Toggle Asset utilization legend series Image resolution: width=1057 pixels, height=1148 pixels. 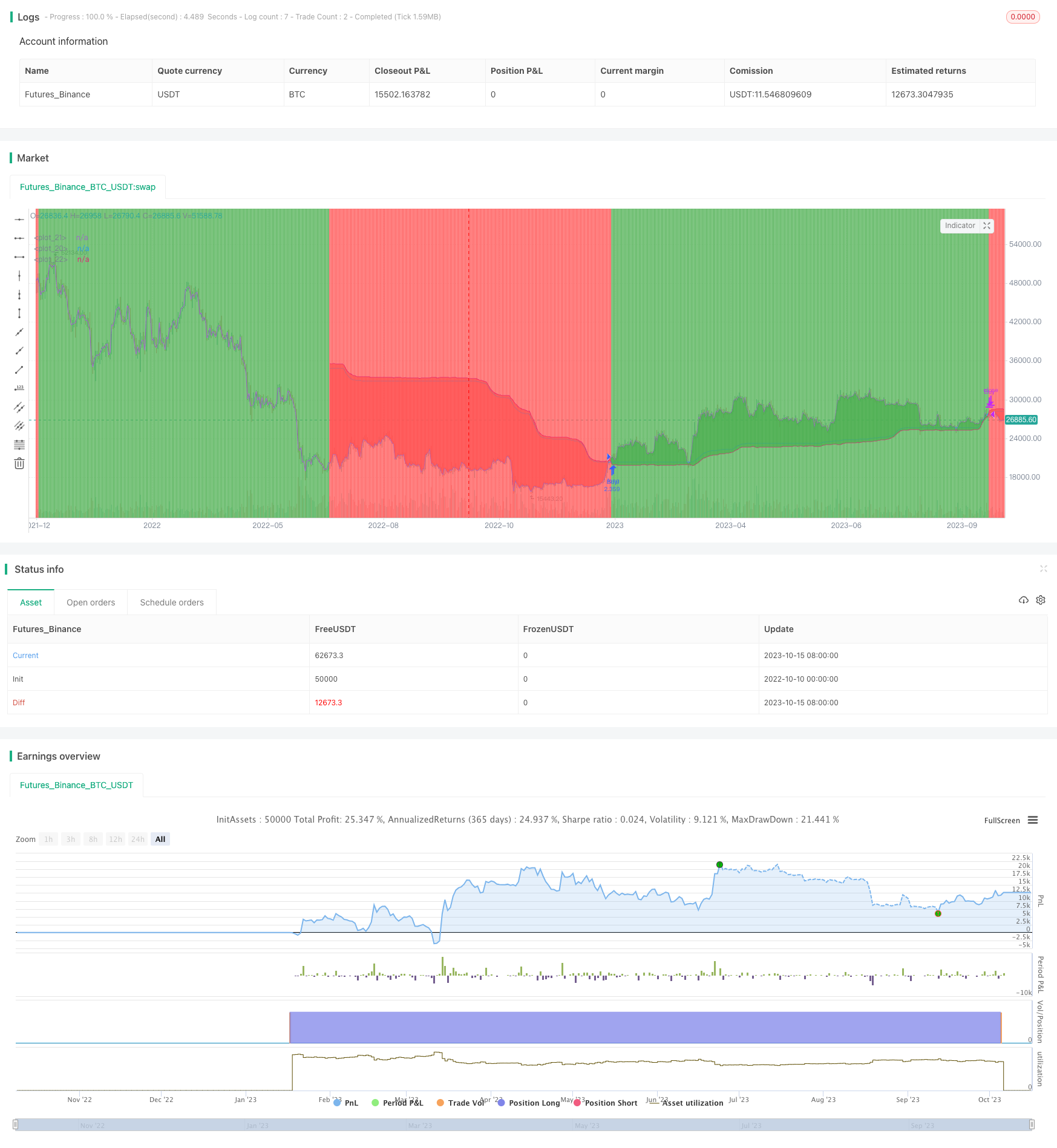point(686,1103)
